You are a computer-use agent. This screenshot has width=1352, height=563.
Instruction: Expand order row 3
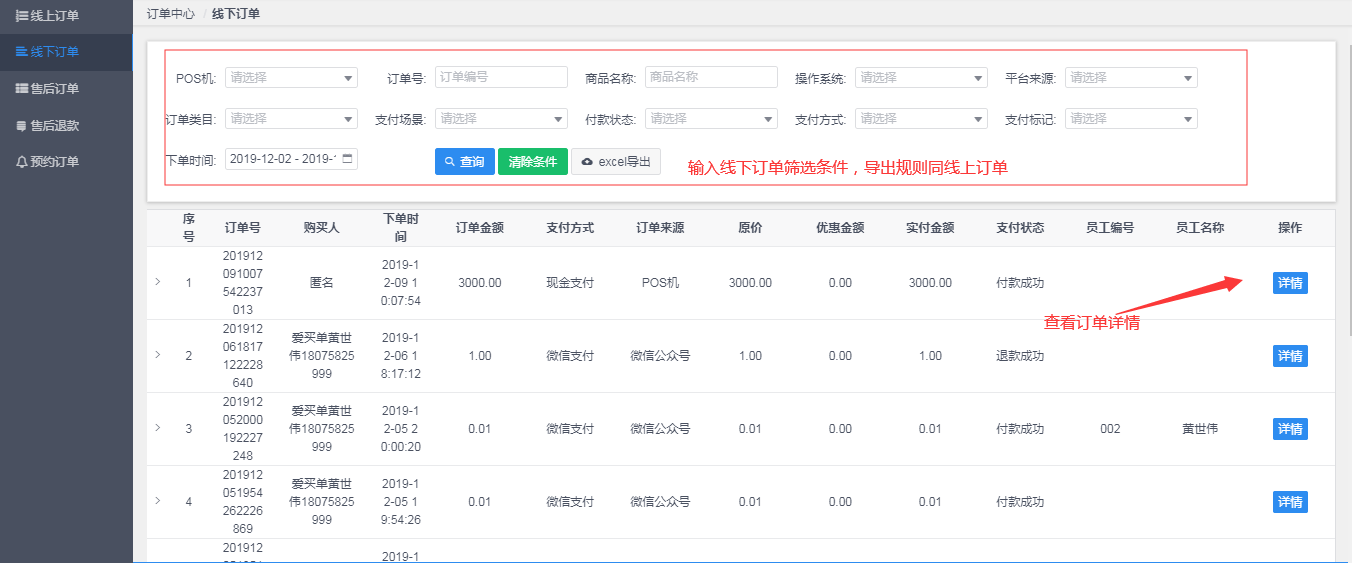point(157,428)
